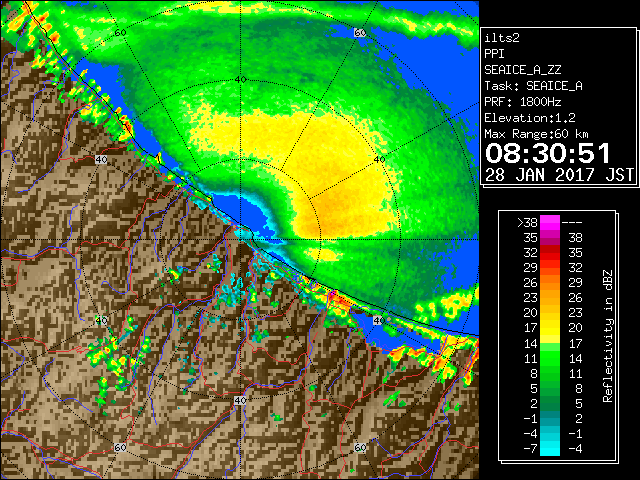Select the "28 JAN 2017 JST" date

[559, 175]
